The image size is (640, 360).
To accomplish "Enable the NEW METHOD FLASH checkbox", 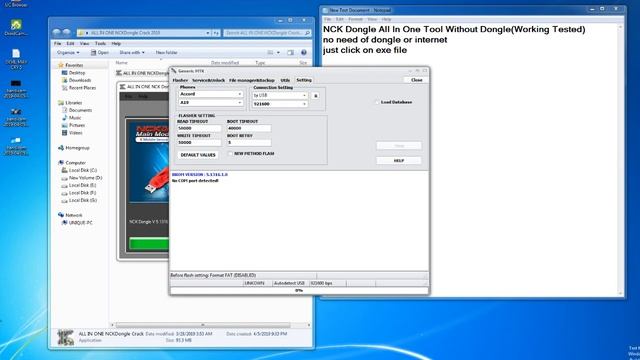I will click(x=230, y=153).
